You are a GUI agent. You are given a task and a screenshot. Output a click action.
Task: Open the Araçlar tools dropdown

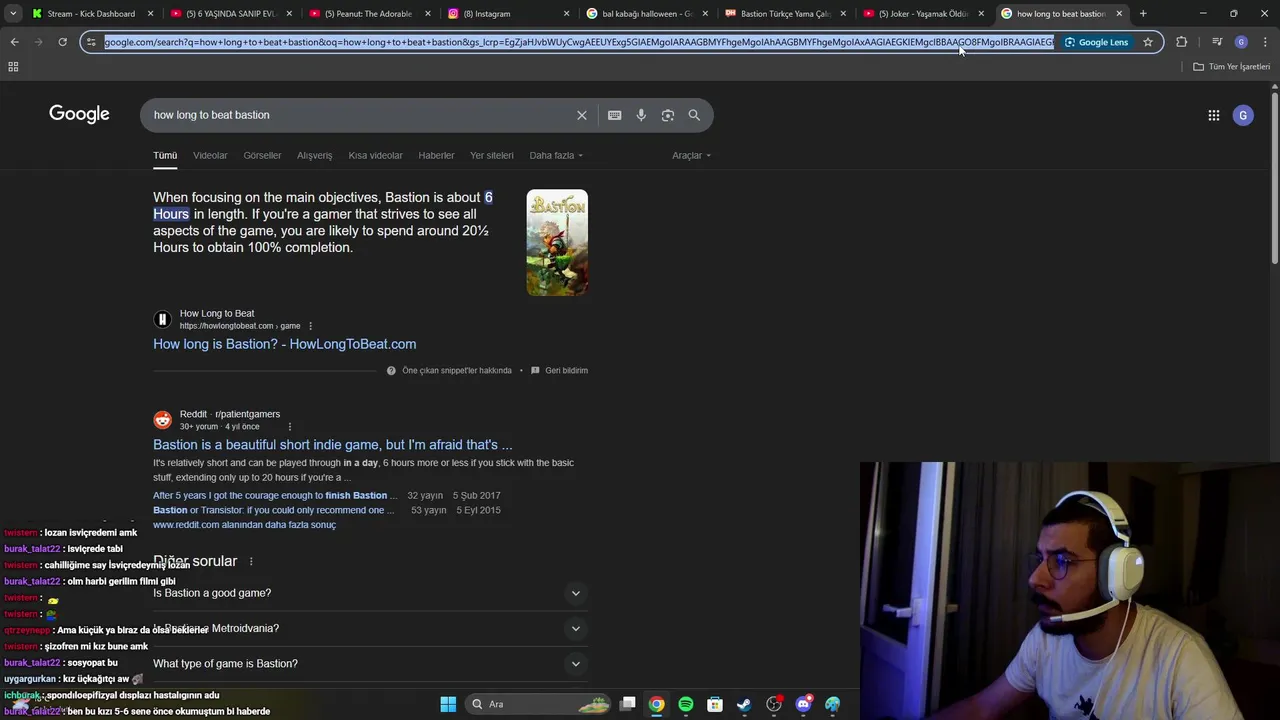click(691, 155)
